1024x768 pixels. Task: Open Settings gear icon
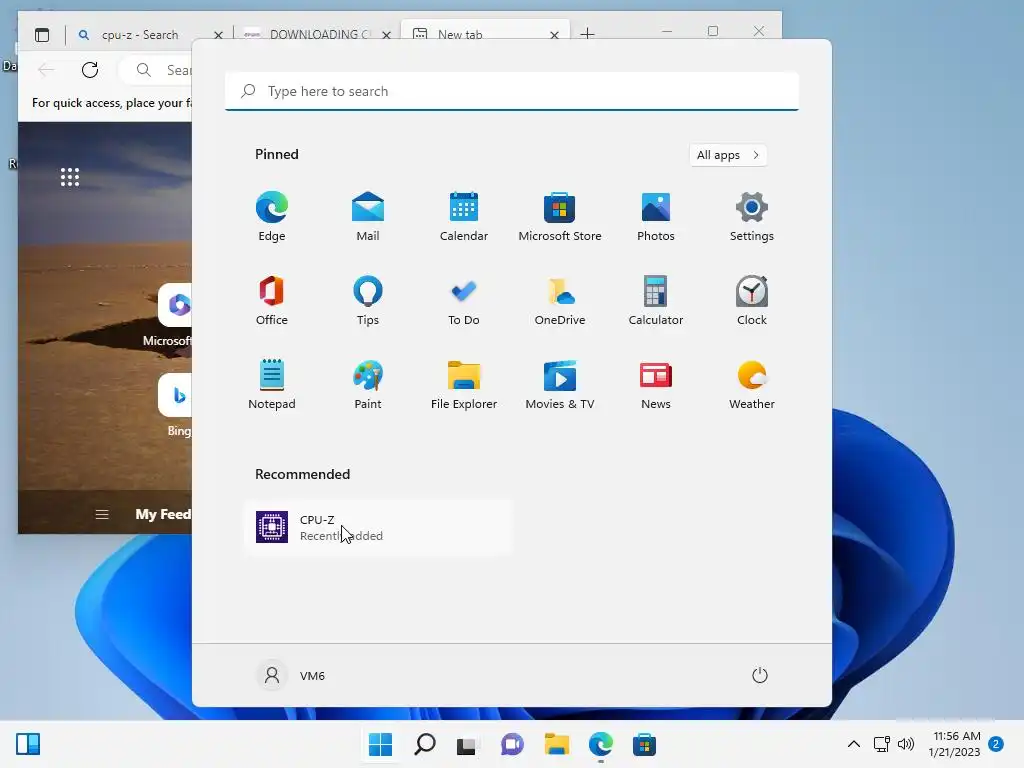point(752,216)
